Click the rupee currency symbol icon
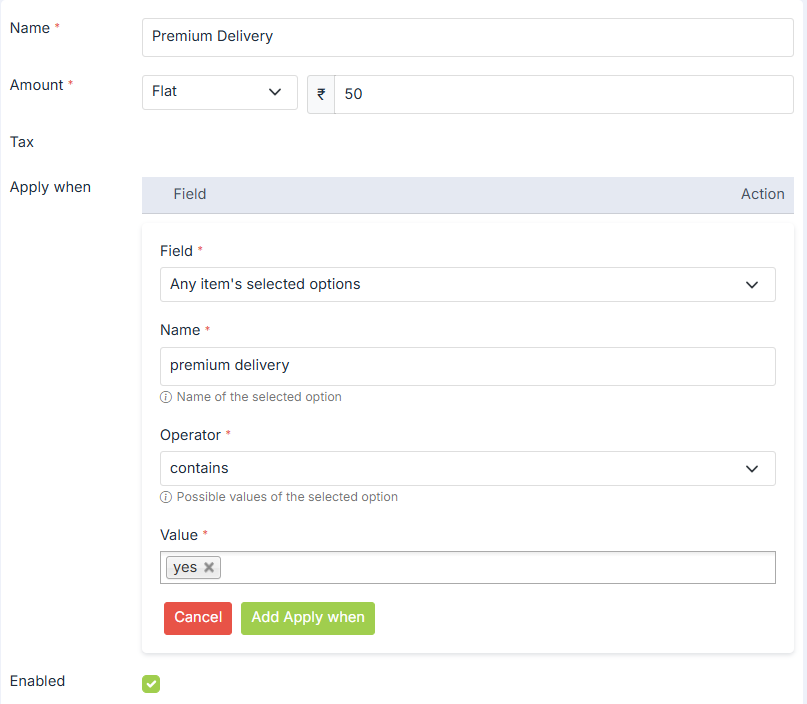Screen dimensions: 807x704 pos(321,94)
